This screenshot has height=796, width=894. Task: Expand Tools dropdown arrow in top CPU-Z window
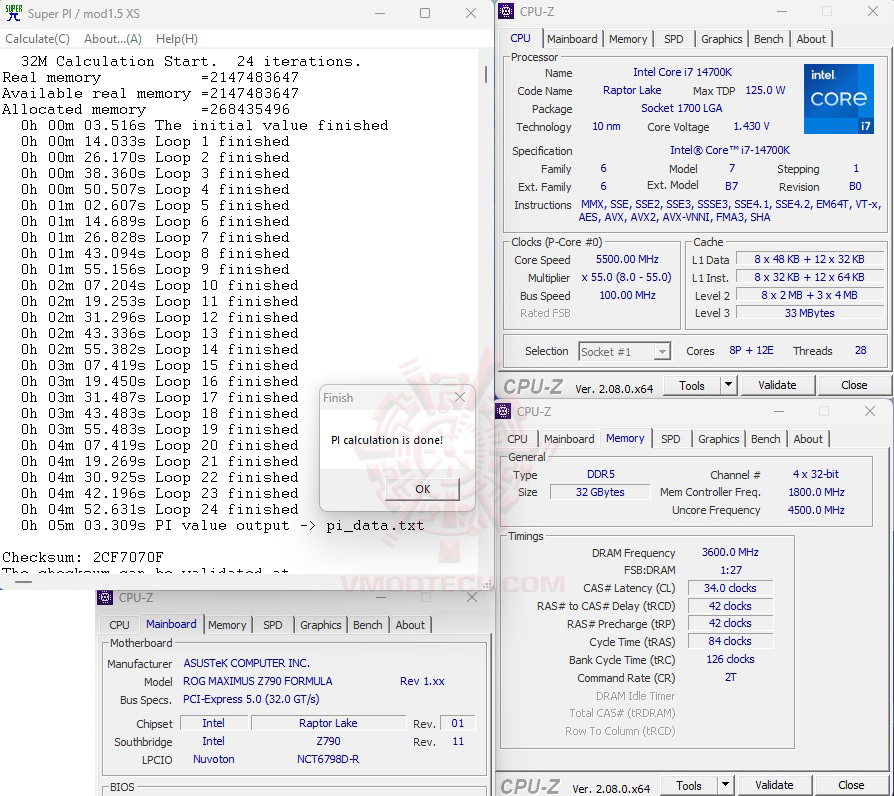(728, 385)
